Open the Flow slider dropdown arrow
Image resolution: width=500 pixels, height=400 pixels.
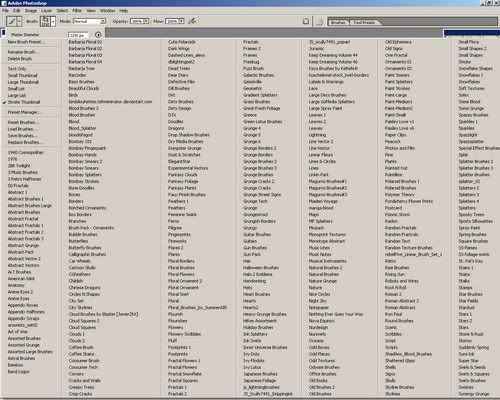click(181, 21)
